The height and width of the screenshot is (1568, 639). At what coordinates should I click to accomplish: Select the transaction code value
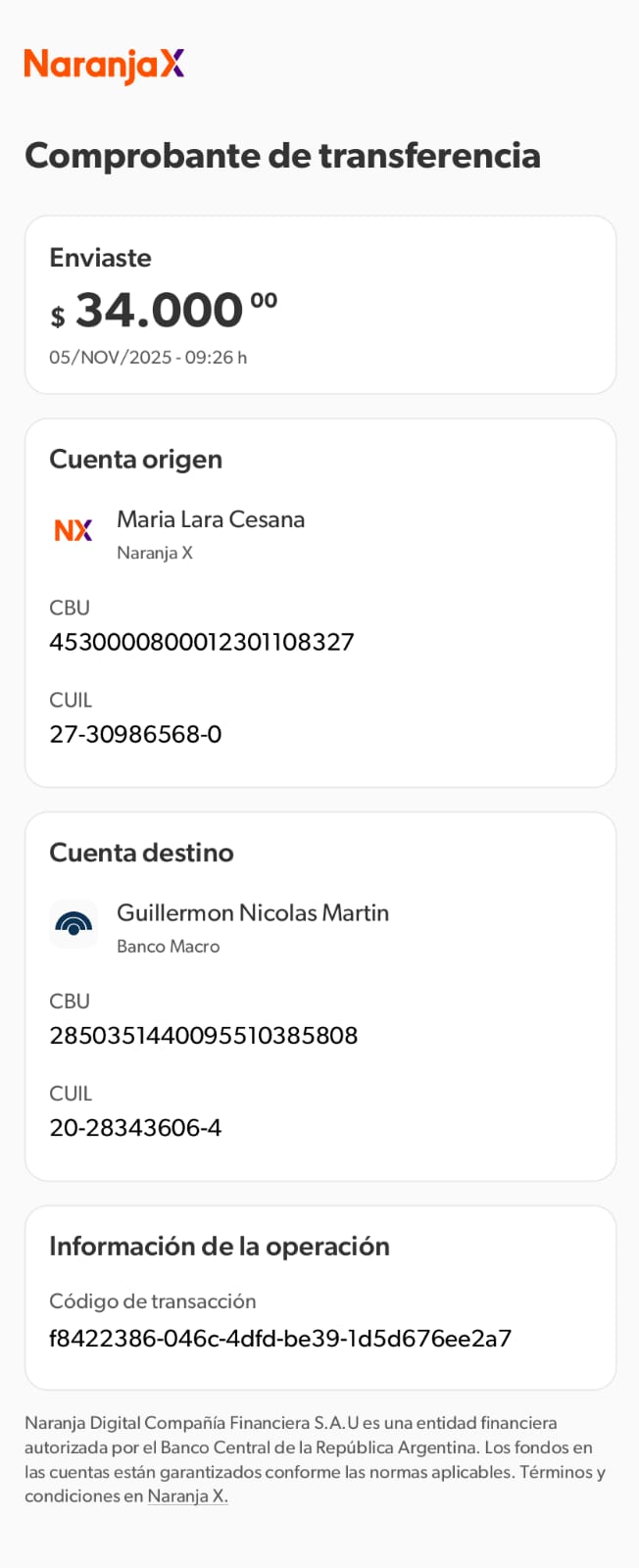[280, 1338]
